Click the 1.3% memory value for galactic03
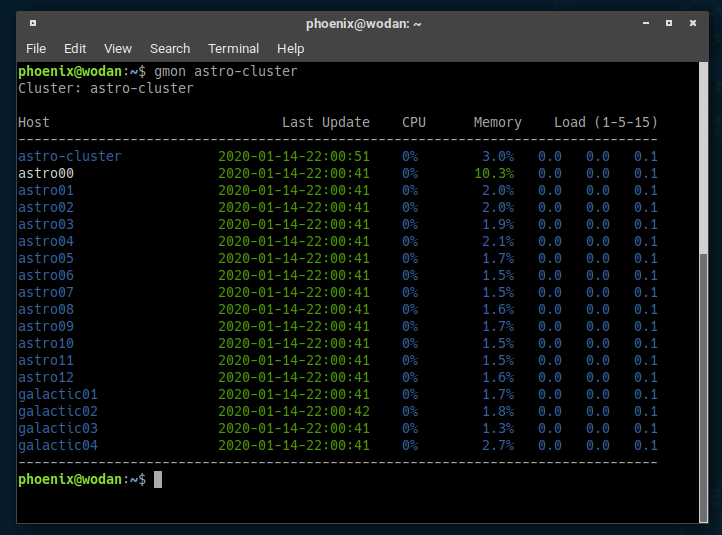Viewport: 722px width, 535px height. pyautogui.click(x=498, y=428)
